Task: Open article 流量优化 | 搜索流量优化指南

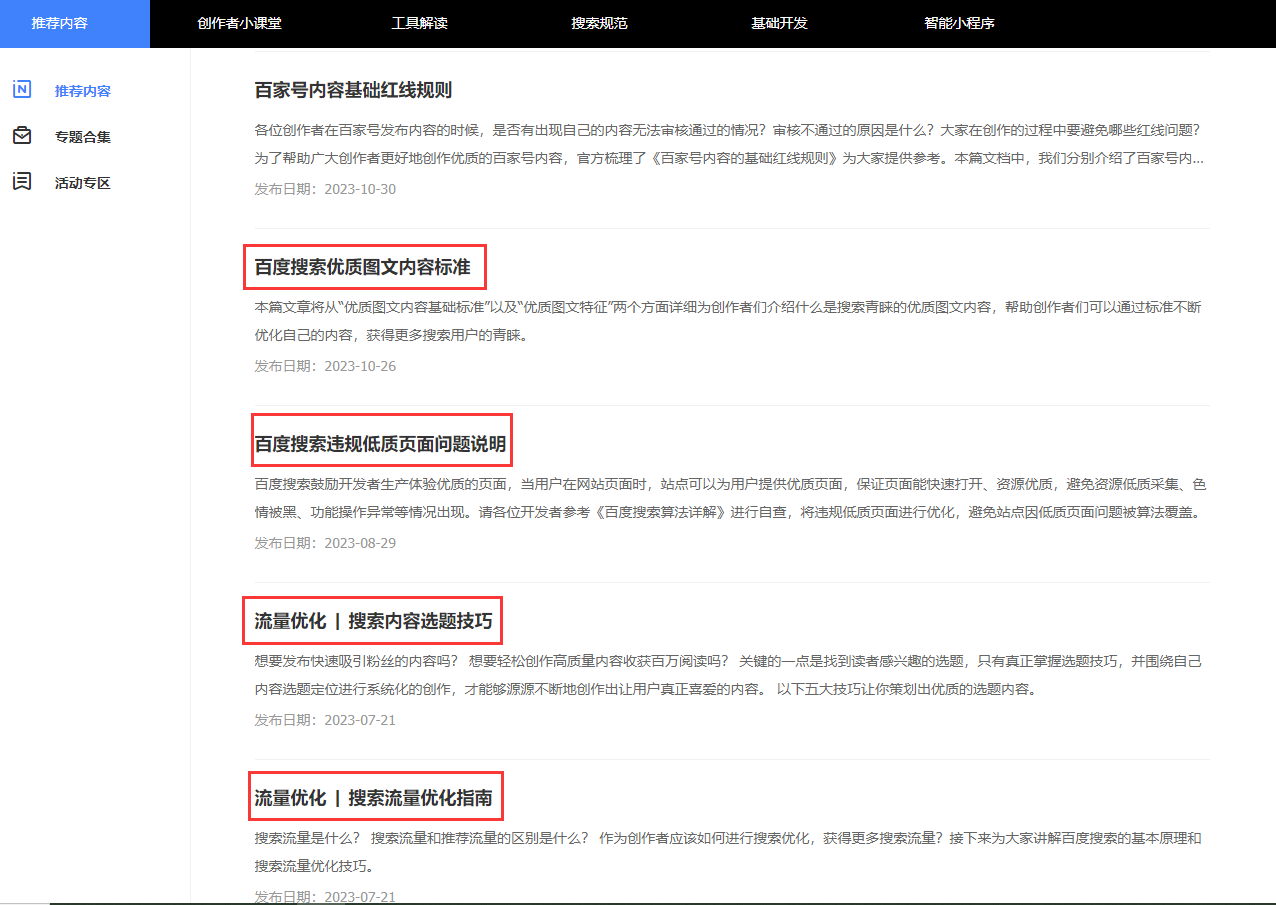Action: [x=373, y=798]
